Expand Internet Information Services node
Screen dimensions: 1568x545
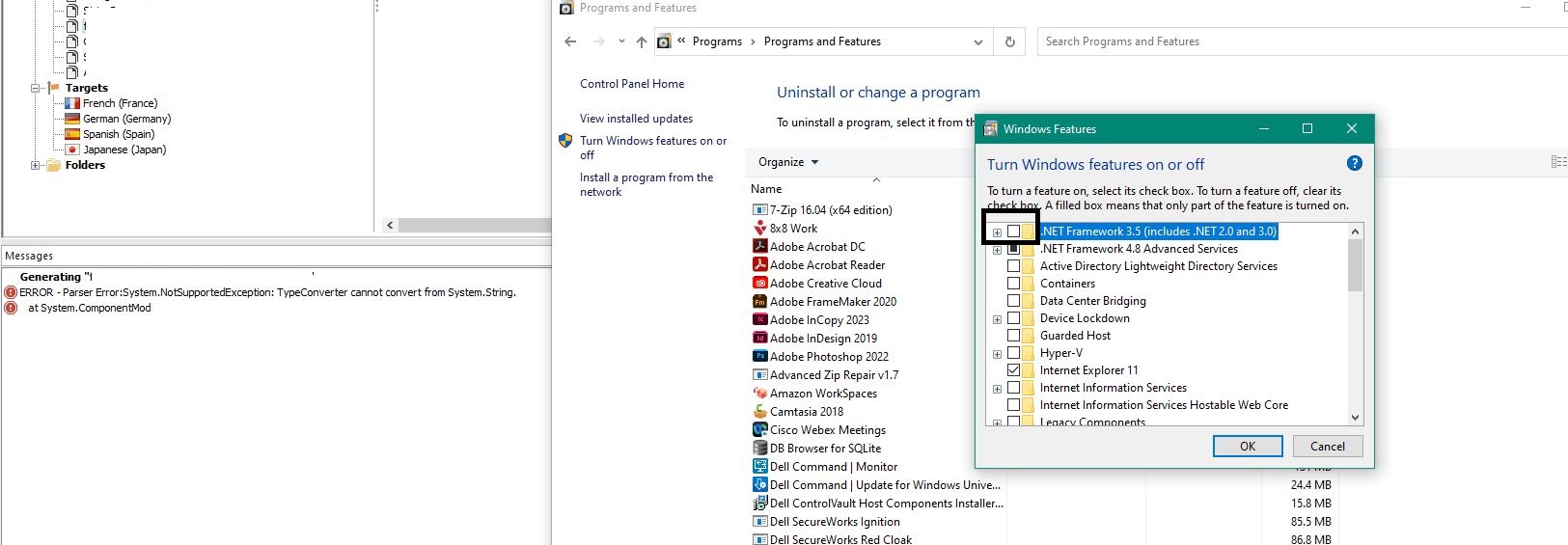point(997,389)
